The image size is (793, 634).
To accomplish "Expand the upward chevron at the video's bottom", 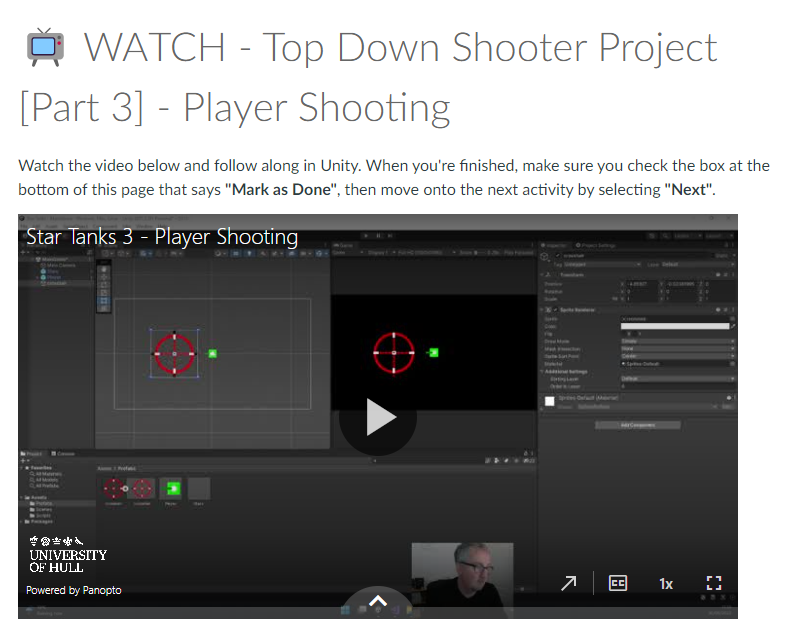I will point(378,601).
